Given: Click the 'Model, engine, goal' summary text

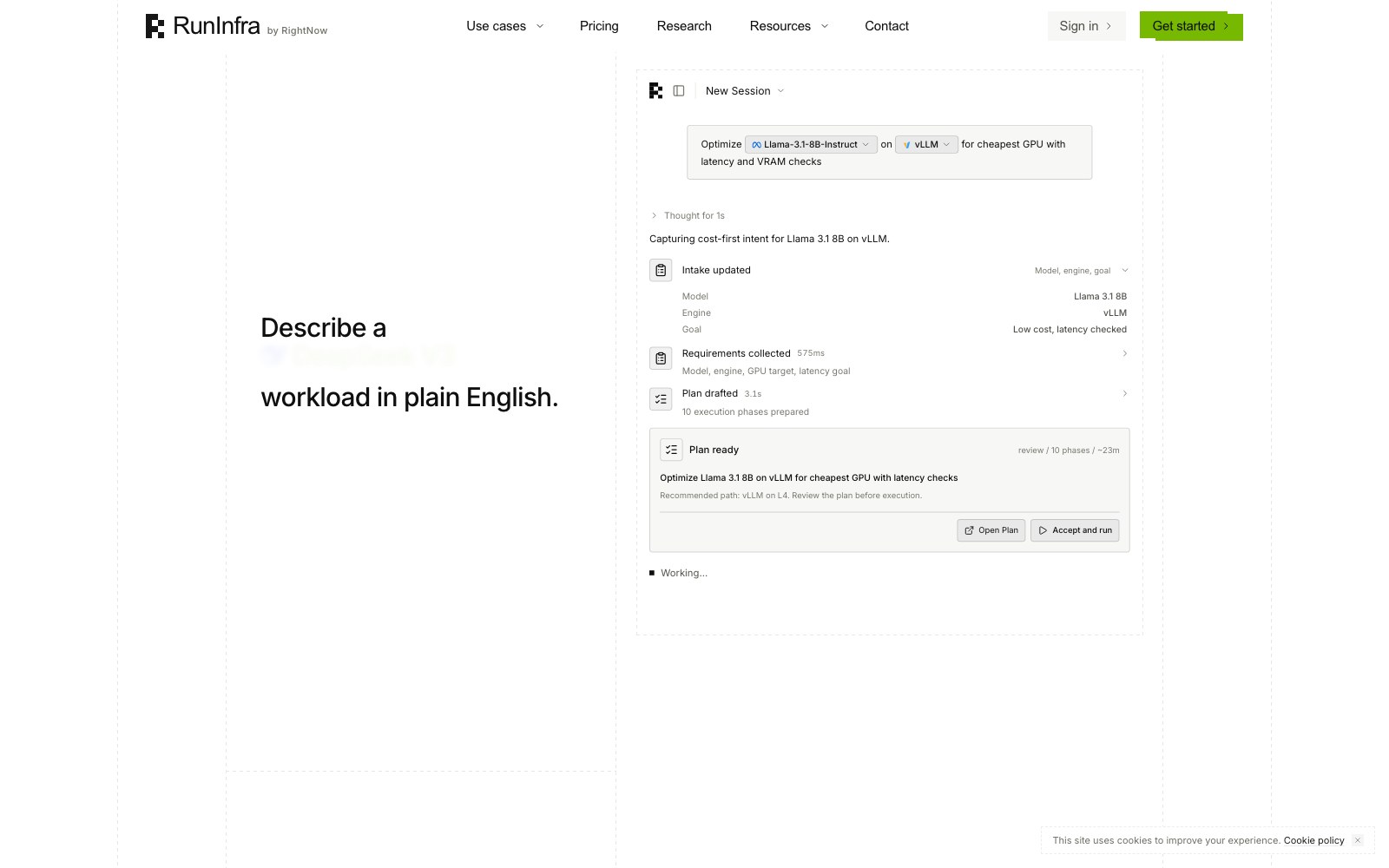Looking at the screenshot, I should tap(1072, 271).
